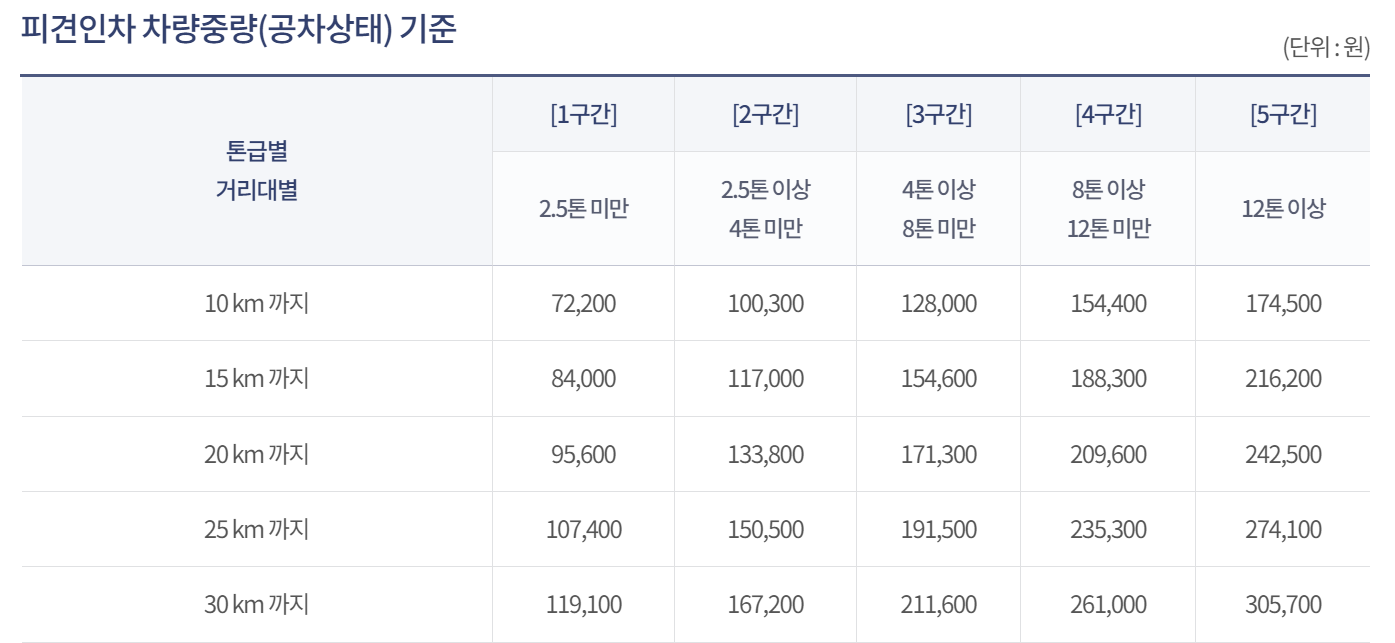This screenshot has width=1395, height=643.
Task: Click the [1구간] column header
Action: point(583,115)
